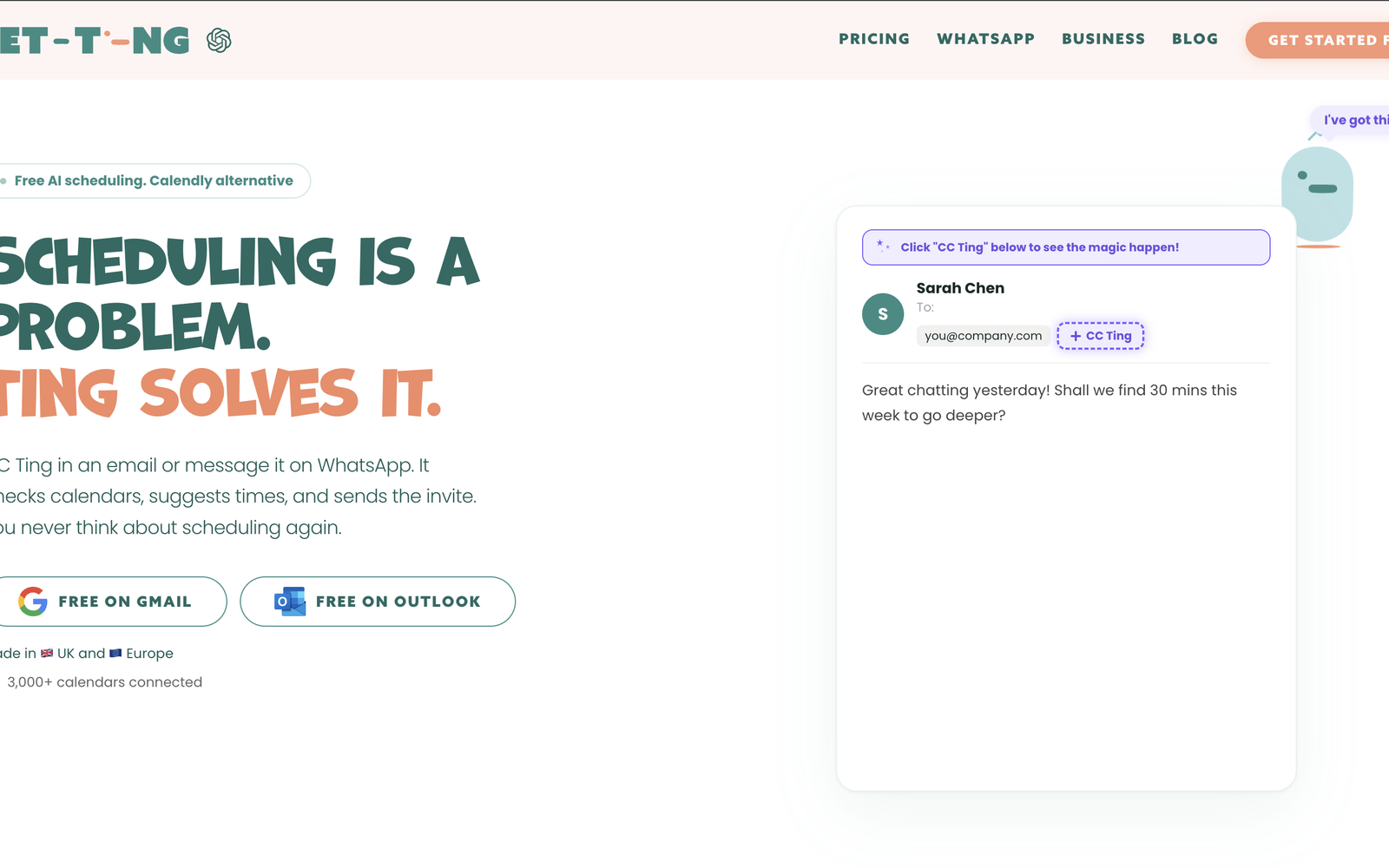Click the 'Sarah Chen' sender name
The height and width of the screenshot is (868, 1389).
(960, 288)
